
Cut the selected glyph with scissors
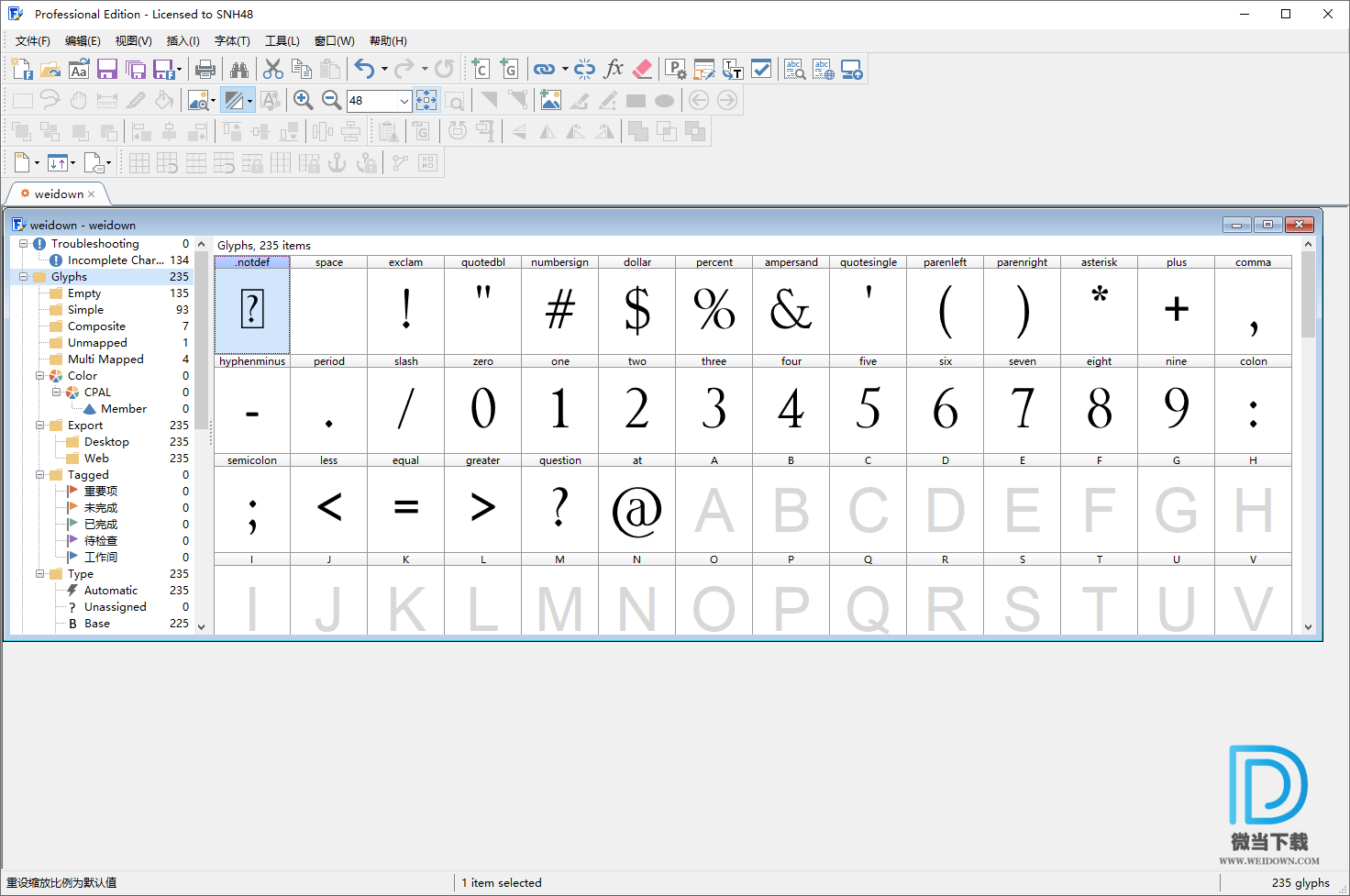273,69
